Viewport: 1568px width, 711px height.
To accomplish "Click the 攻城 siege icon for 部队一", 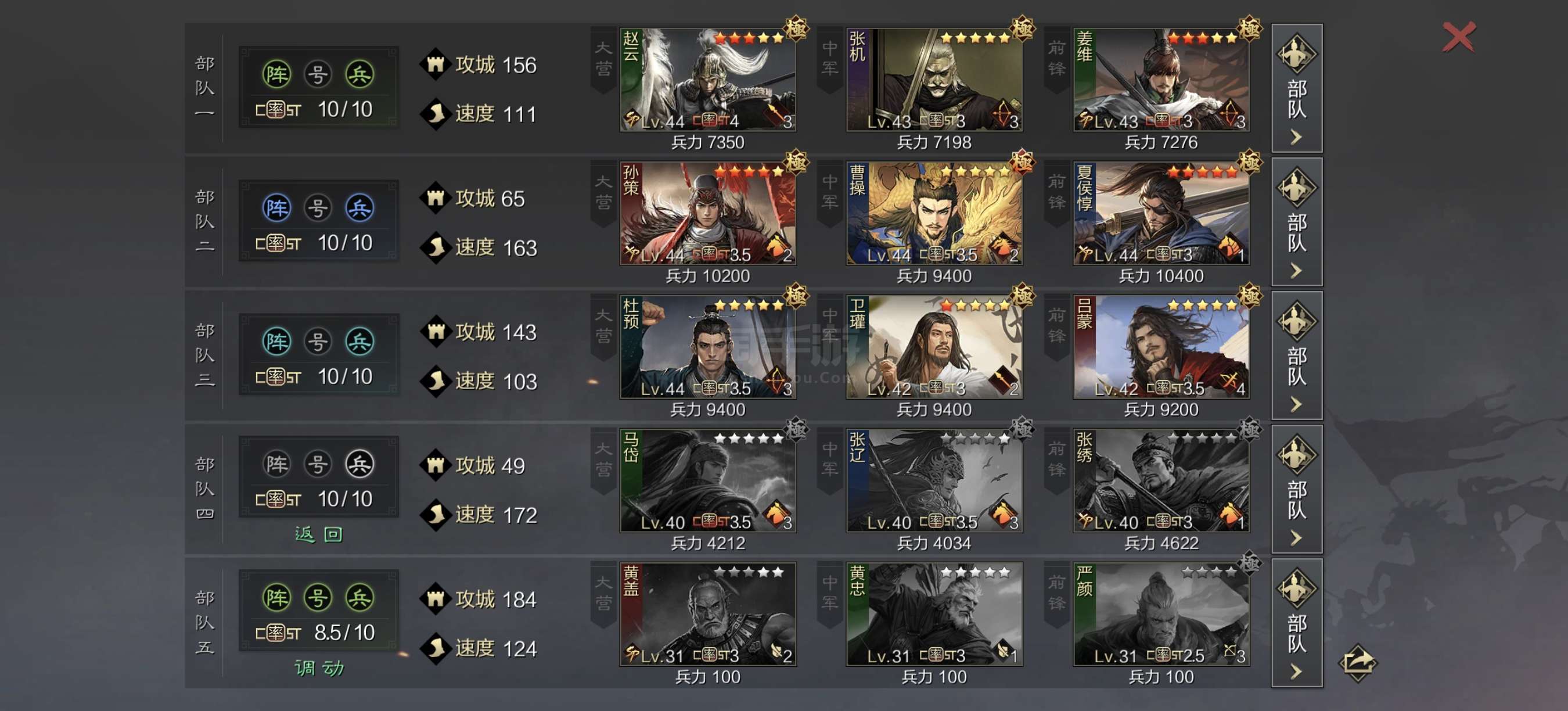I will (434, 64).
